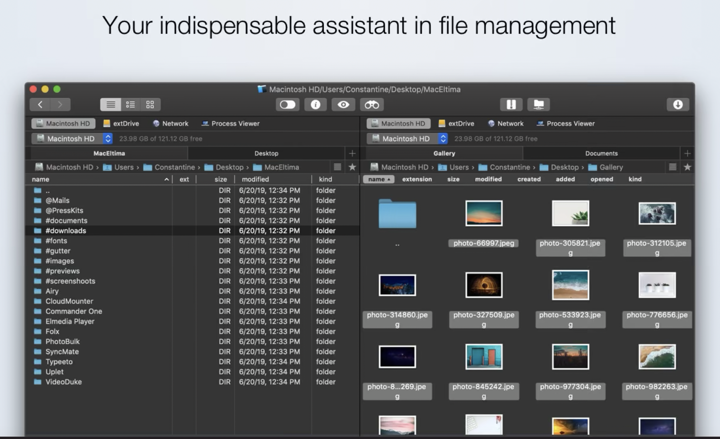The height and width of the screenshot is (439, 720).
Task: Open Process Viewer in left drive bar
Action: tap(231, 124)
